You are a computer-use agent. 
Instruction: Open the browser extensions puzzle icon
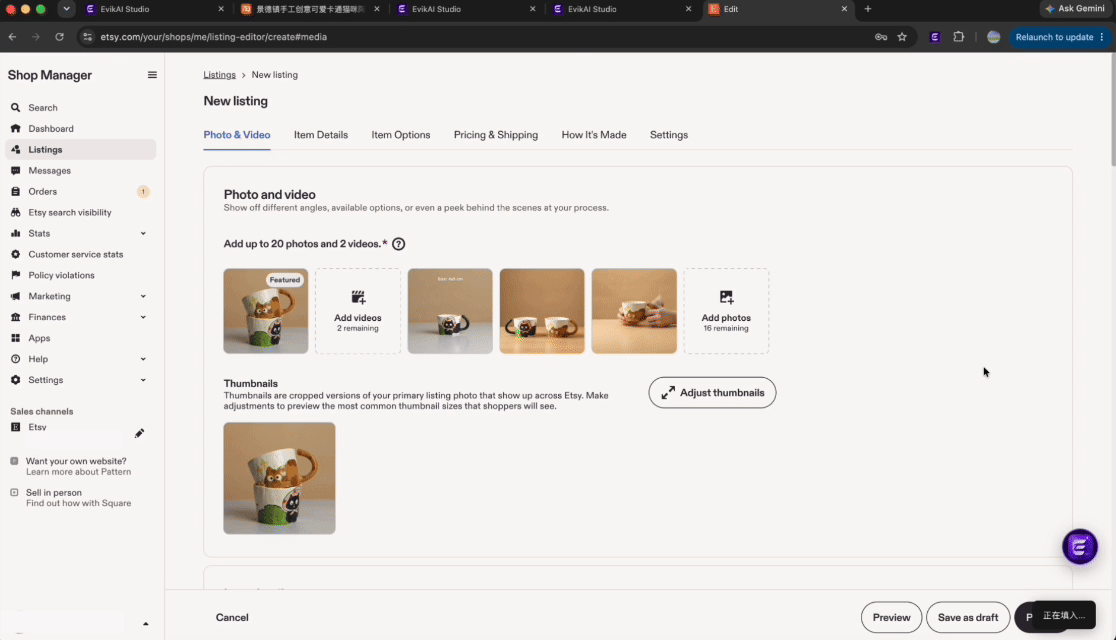pos(958,37)
